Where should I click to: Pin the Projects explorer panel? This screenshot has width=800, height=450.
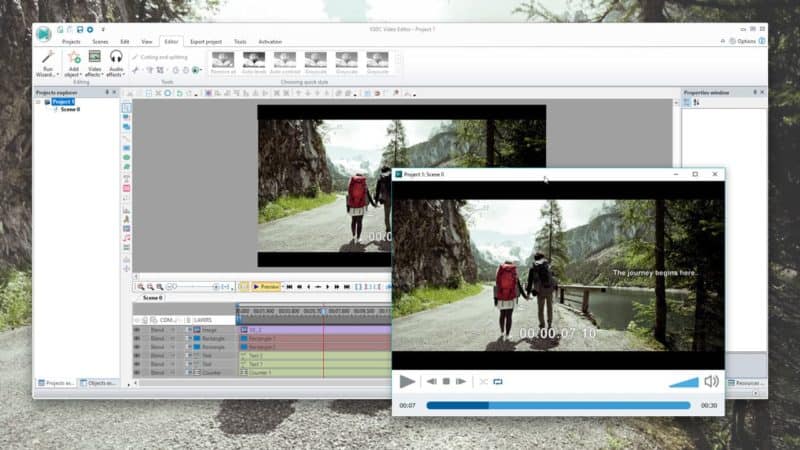tap(107, 92)
